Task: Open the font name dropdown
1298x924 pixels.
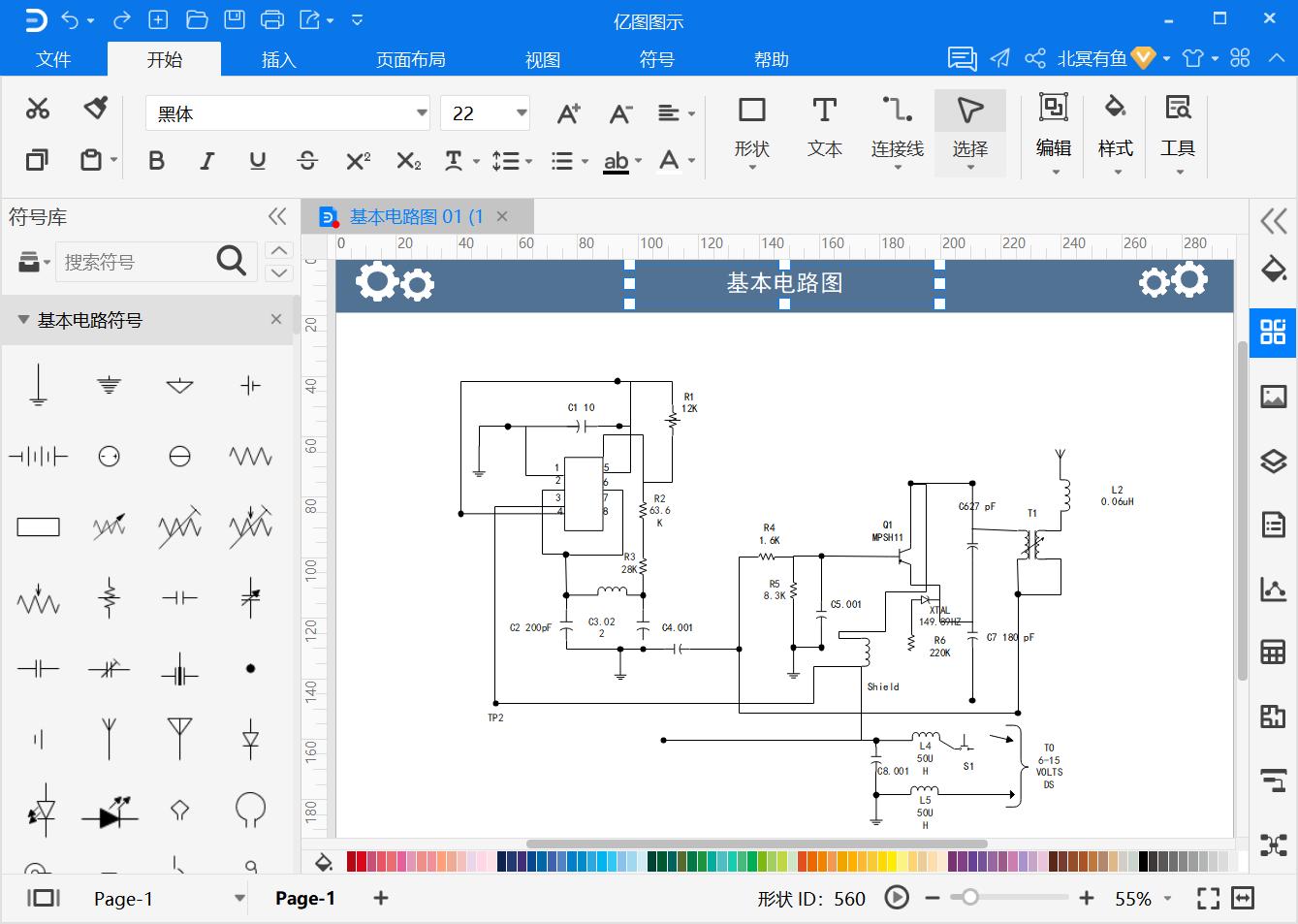Action: (x=422, y=113)
